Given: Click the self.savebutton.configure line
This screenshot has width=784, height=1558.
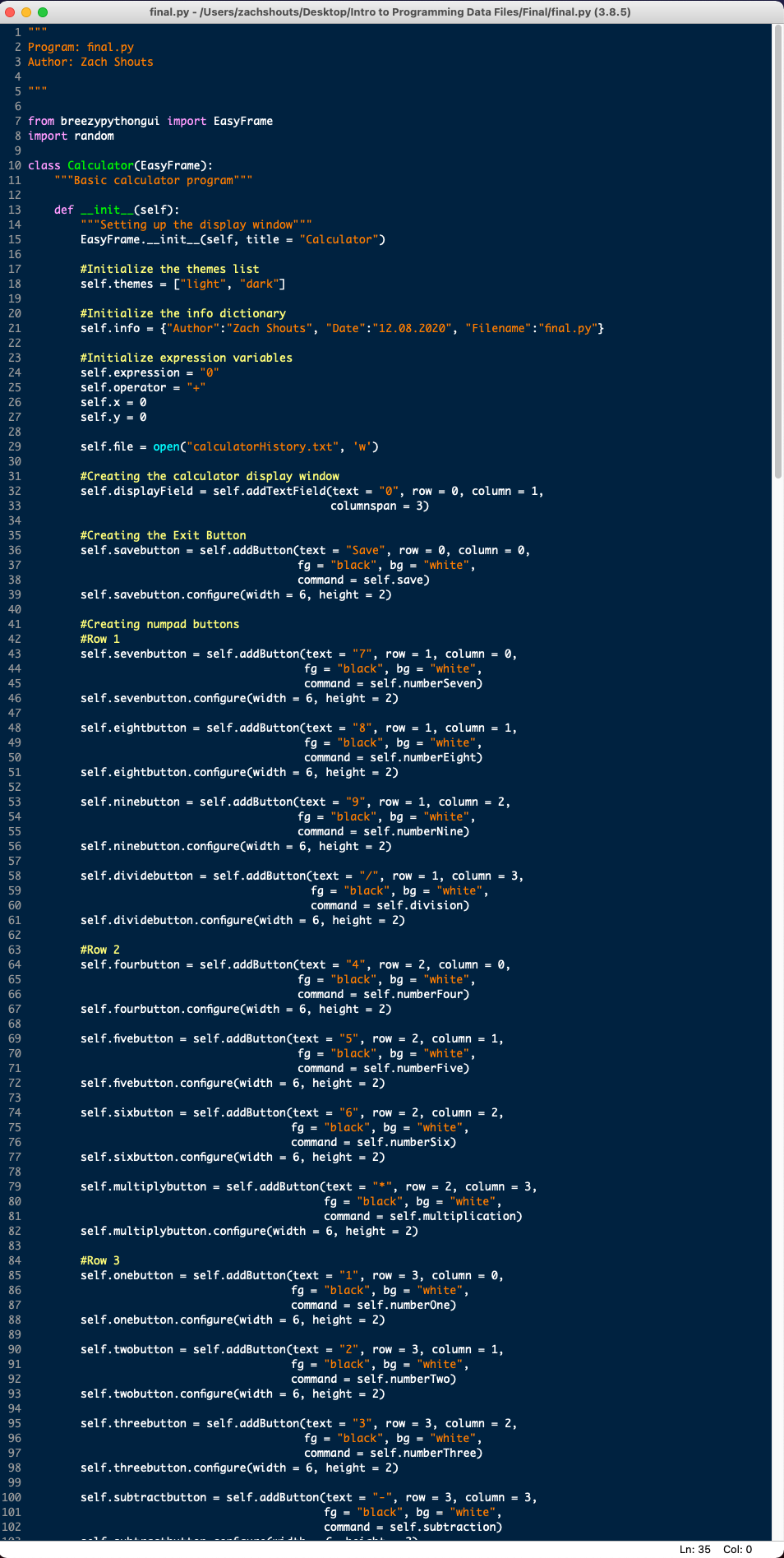Looking at the screenshot, I should pyautogui.click(x=236, y=594).
